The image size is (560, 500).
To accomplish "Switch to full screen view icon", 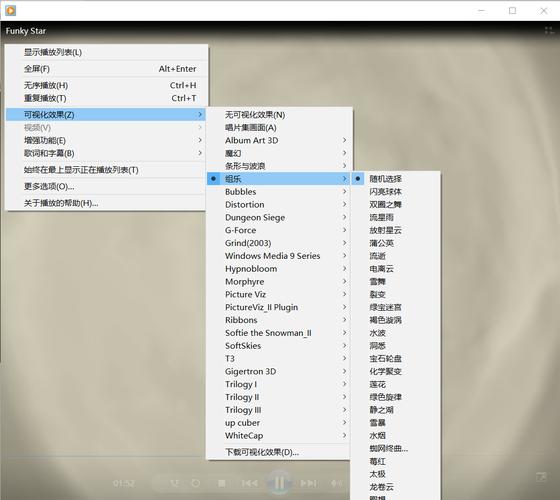I will 541,476.
